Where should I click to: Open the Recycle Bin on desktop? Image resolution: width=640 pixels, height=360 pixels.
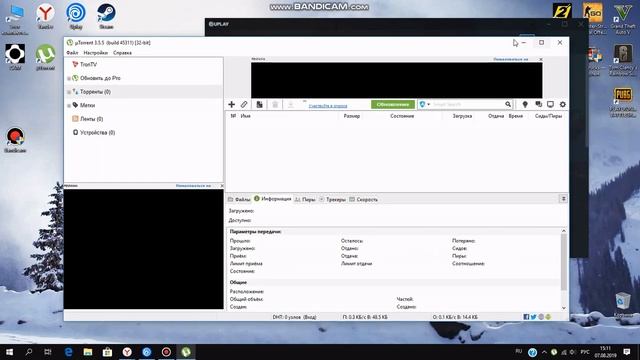point(623,304)
